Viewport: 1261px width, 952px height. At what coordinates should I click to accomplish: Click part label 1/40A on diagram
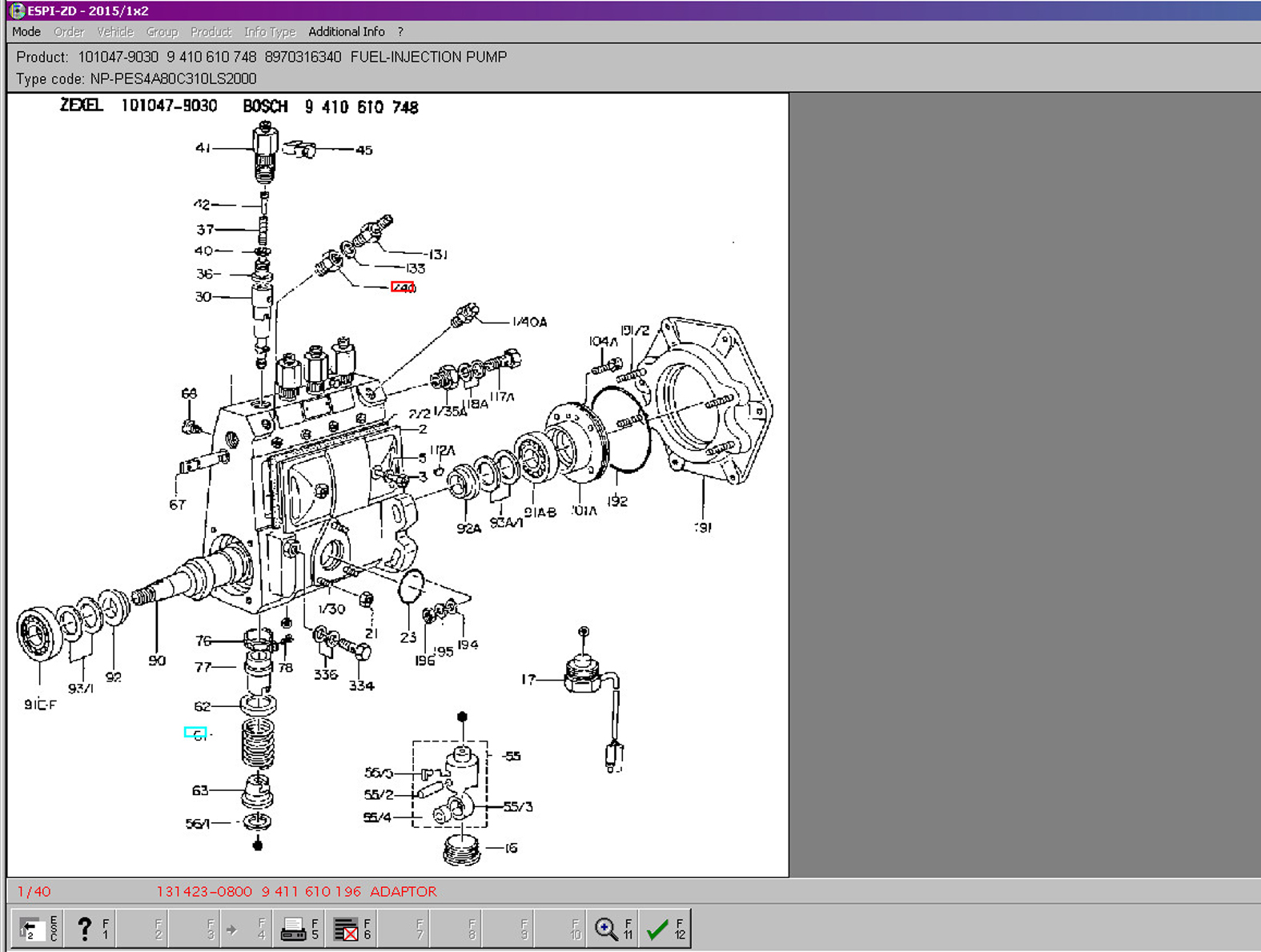[529, 322]
